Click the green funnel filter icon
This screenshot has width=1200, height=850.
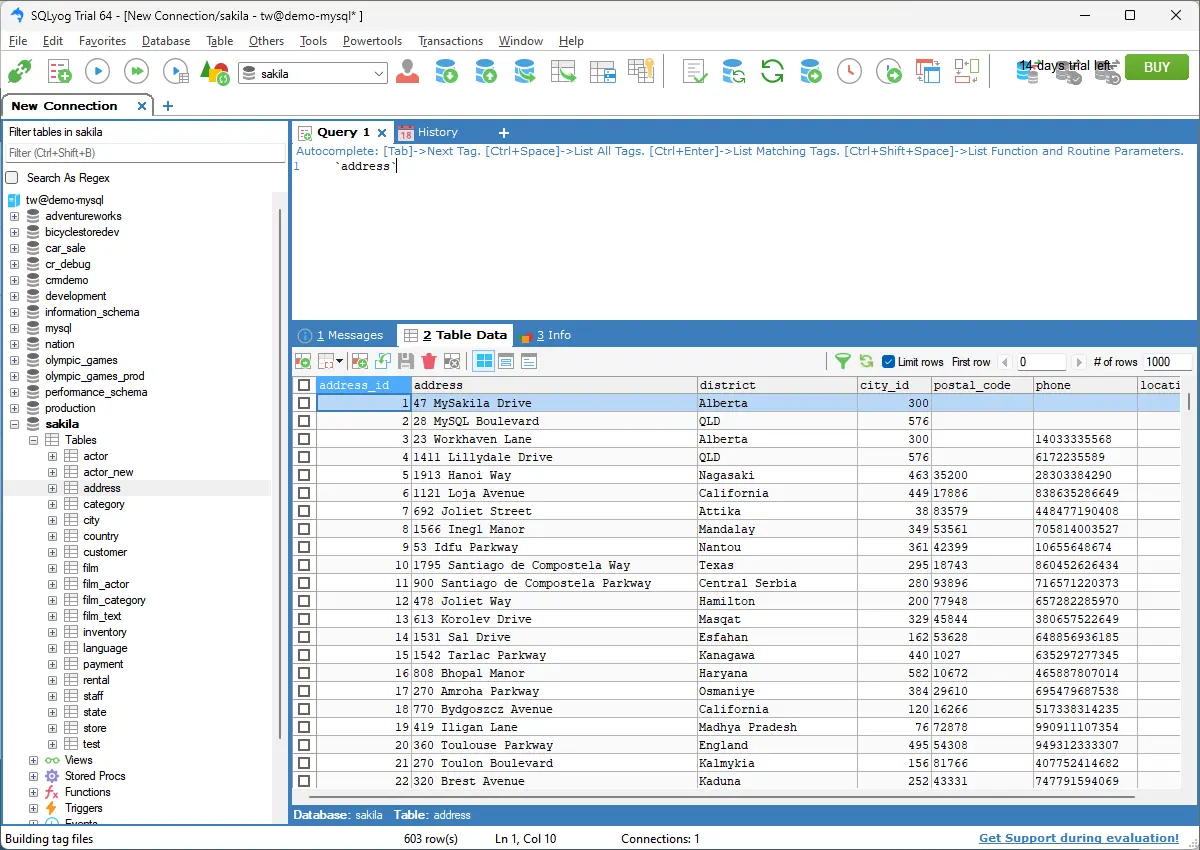[x=843, y=362]
